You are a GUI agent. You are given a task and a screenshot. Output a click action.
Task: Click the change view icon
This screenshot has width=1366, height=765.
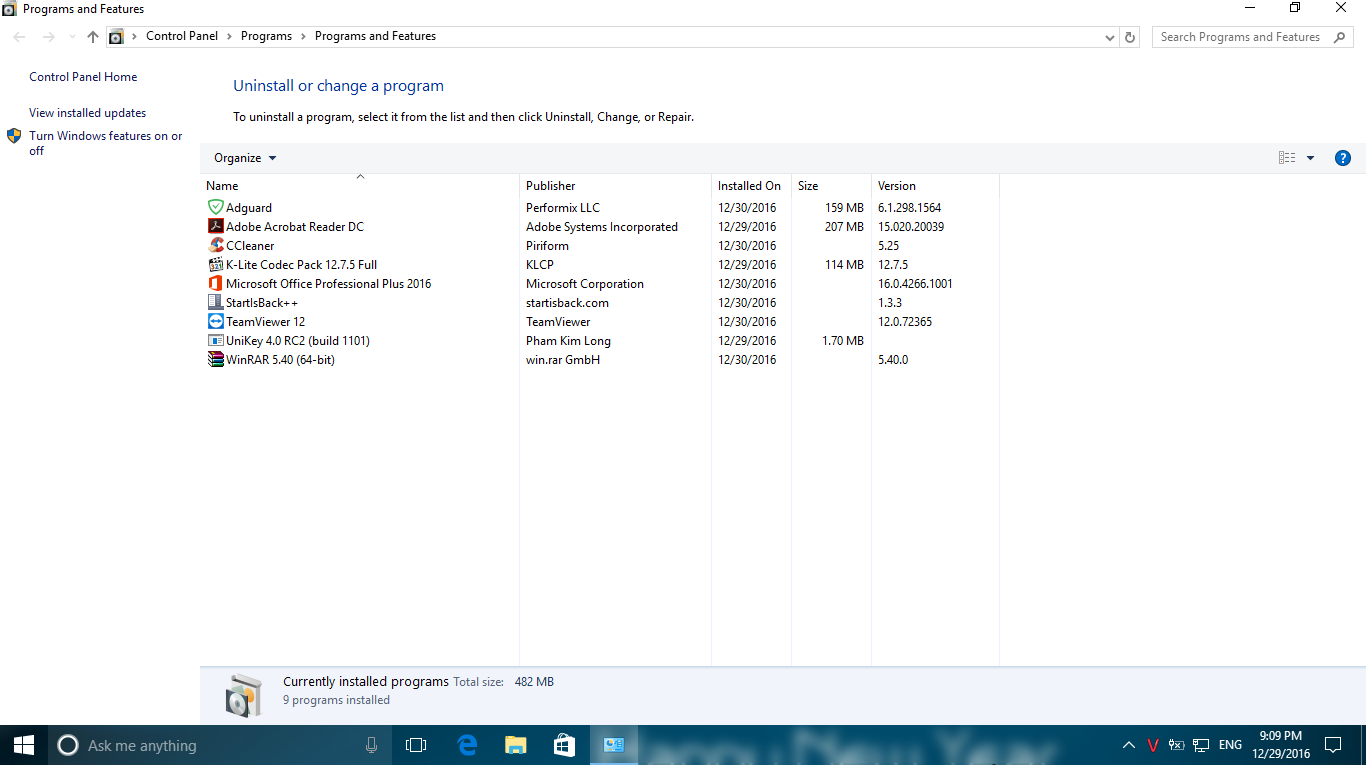[x=1287, y=158]
